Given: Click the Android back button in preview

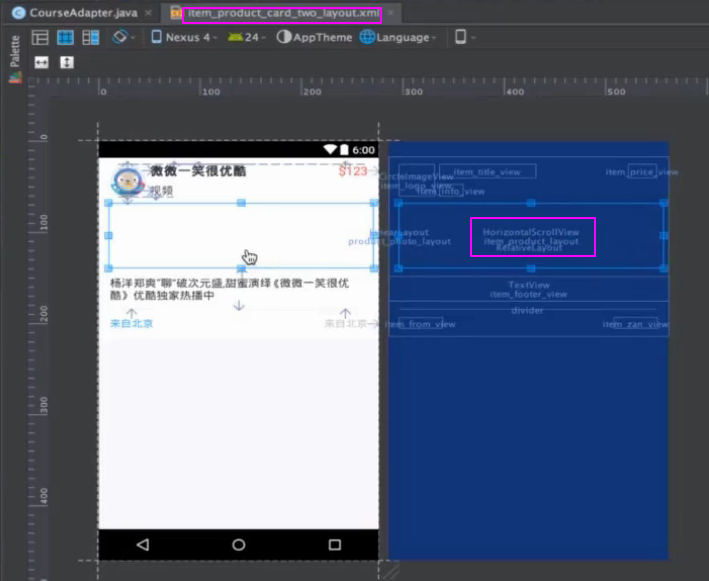Looking at the screenshot, I should pyautogui.click(x=142, y=544).
